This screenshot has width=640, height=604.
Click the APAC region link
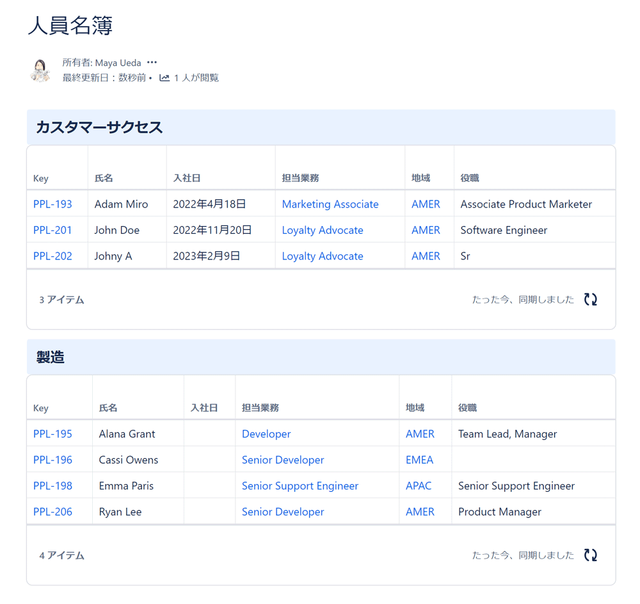[x=418, y=486]
